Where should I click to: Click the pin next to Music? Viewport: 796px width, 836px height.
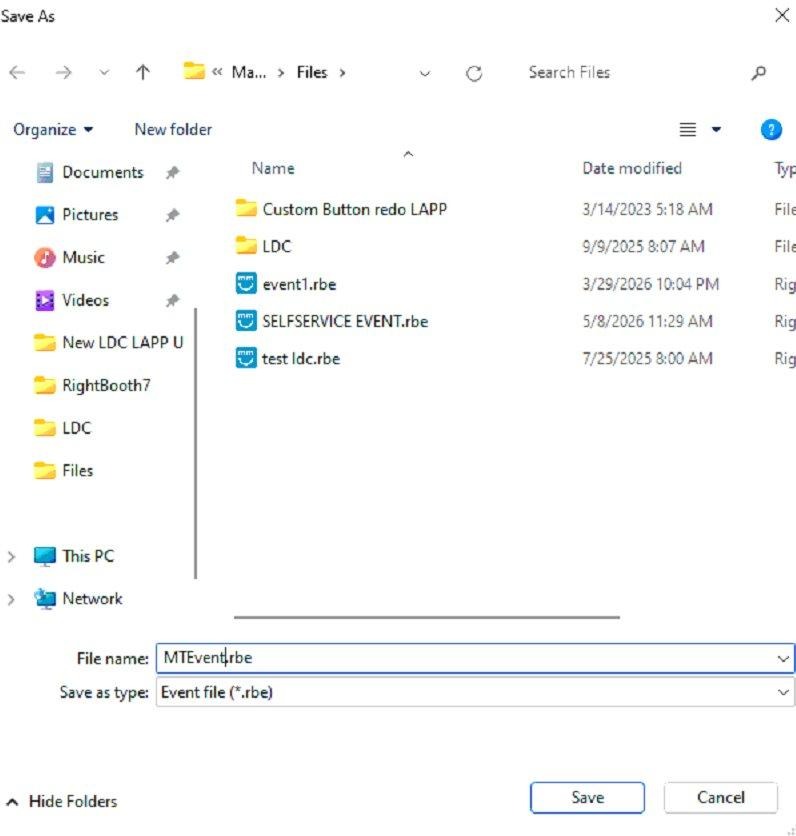coord(172,258)
